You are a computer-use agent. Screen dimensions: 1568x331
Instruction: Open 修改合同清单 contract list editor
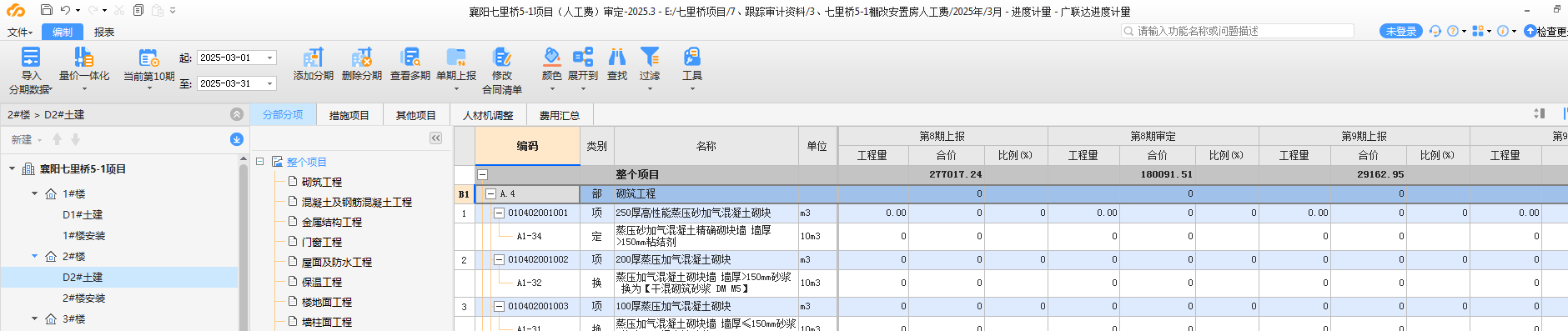coord(502,70)
